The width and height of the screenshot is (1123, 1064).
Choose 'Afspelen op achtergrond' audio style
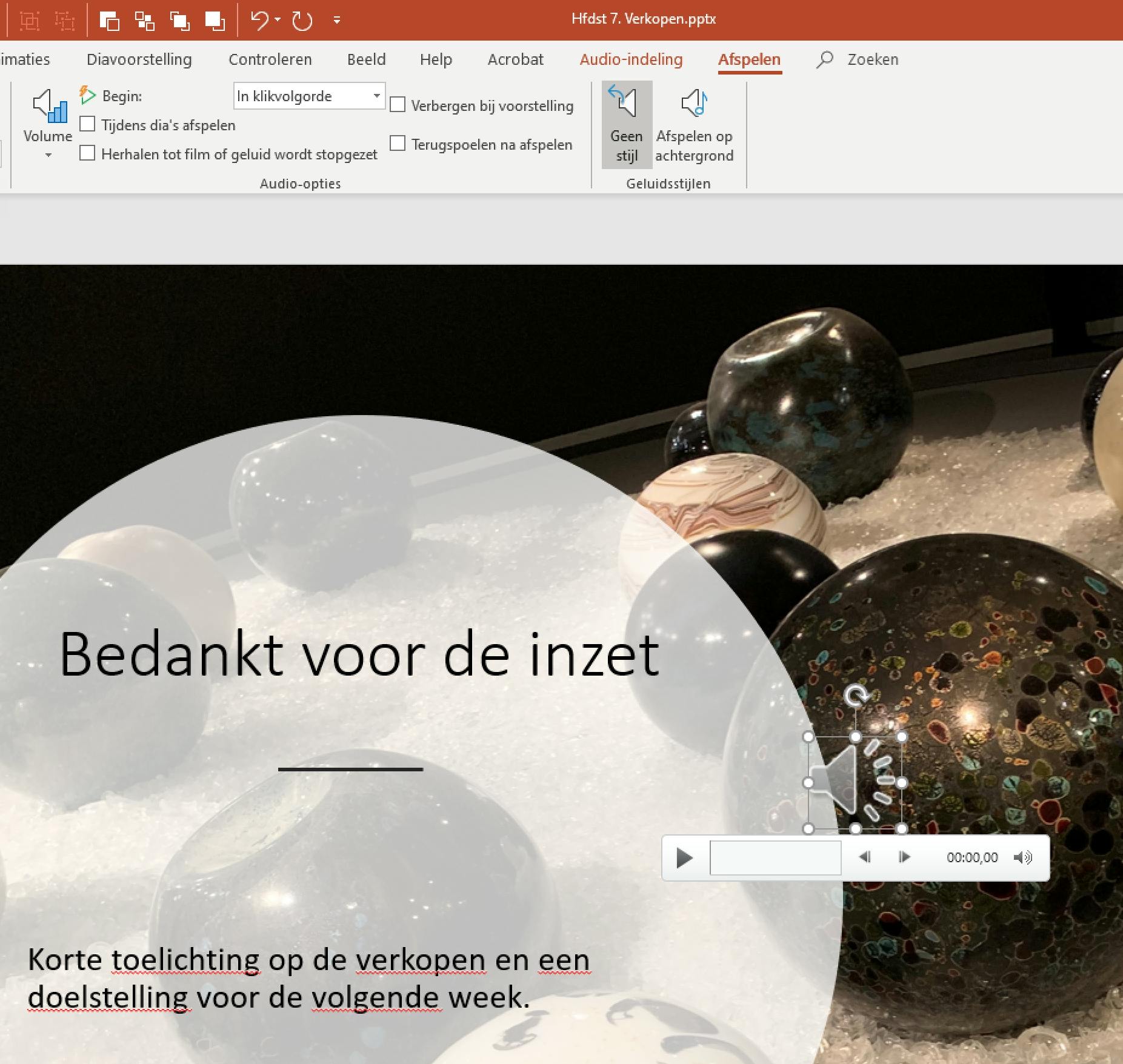click(x=695, y=124)
